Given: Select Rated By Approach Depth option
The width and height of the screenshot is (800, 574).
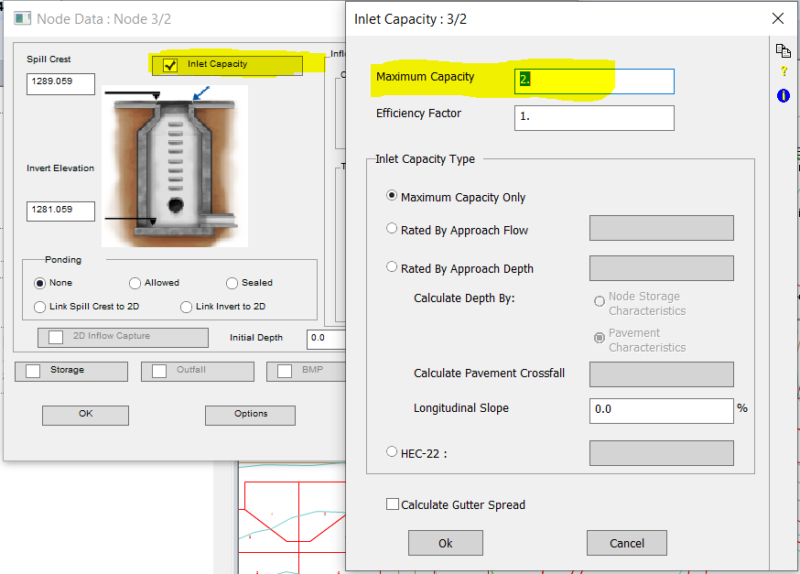Looking at the screenshot, I should coord(391,267).
